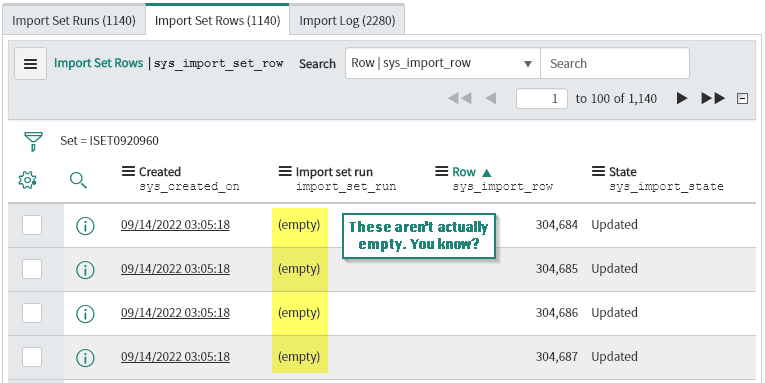Open Created link for row 304,687
The image size is (765, 383).
(x=175, y=356)
